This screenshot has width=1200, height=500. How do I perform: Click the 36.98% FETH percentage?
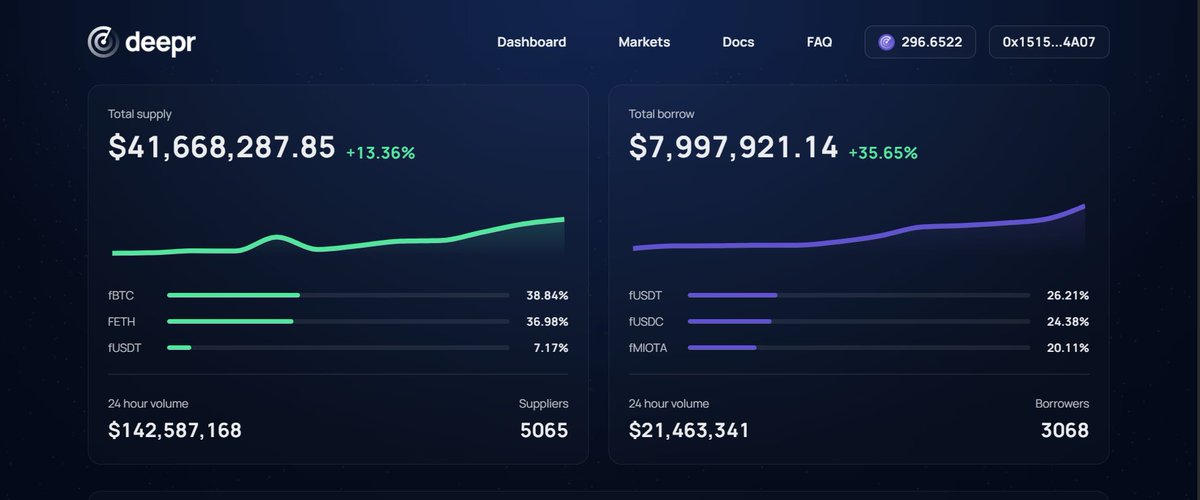(x=547, y=322)
